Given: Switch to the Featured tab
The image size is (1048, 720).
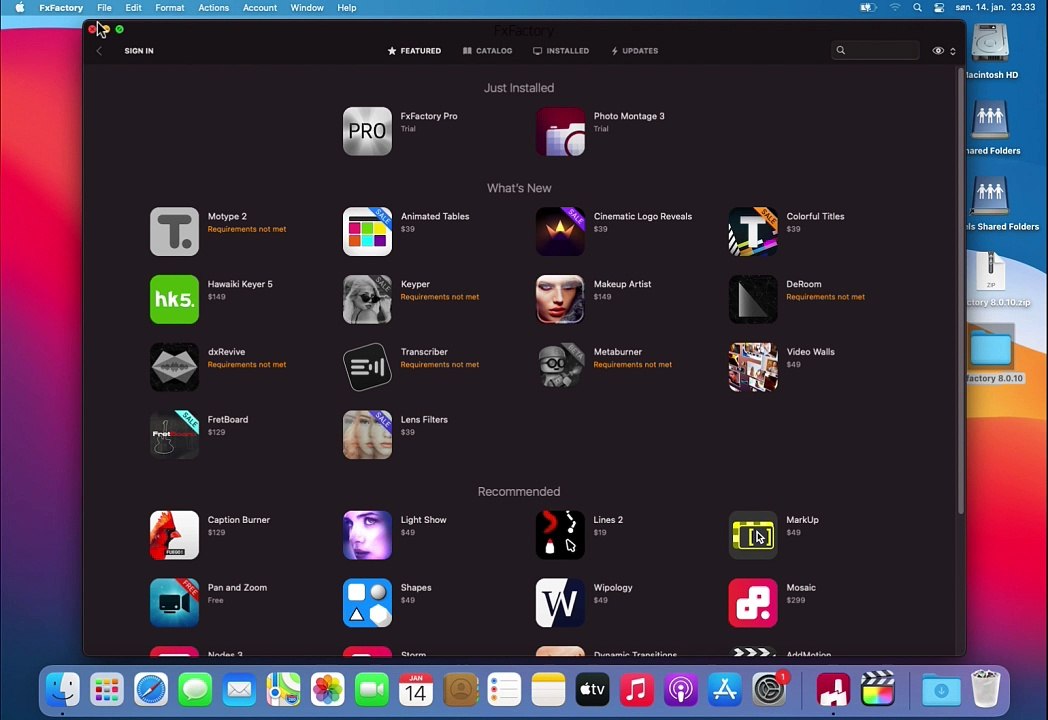Looking at the screenshot, I should (x=414, y=51).
